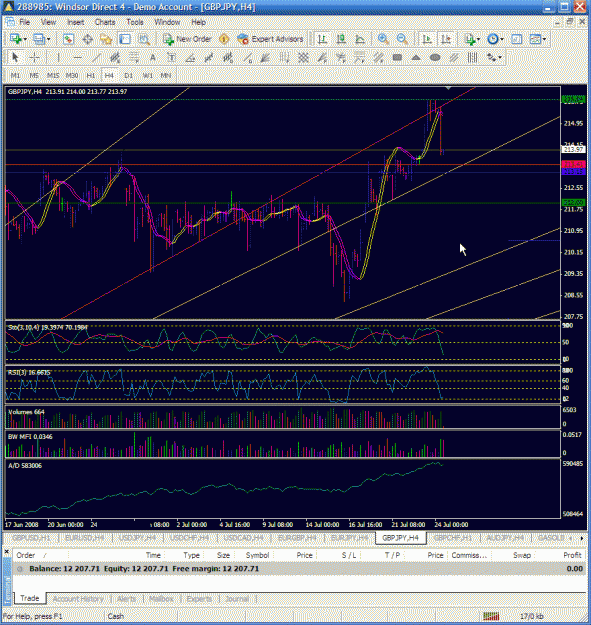Switch to M5 timeframe
The image size is (591, 625).
tap(34, 75)
